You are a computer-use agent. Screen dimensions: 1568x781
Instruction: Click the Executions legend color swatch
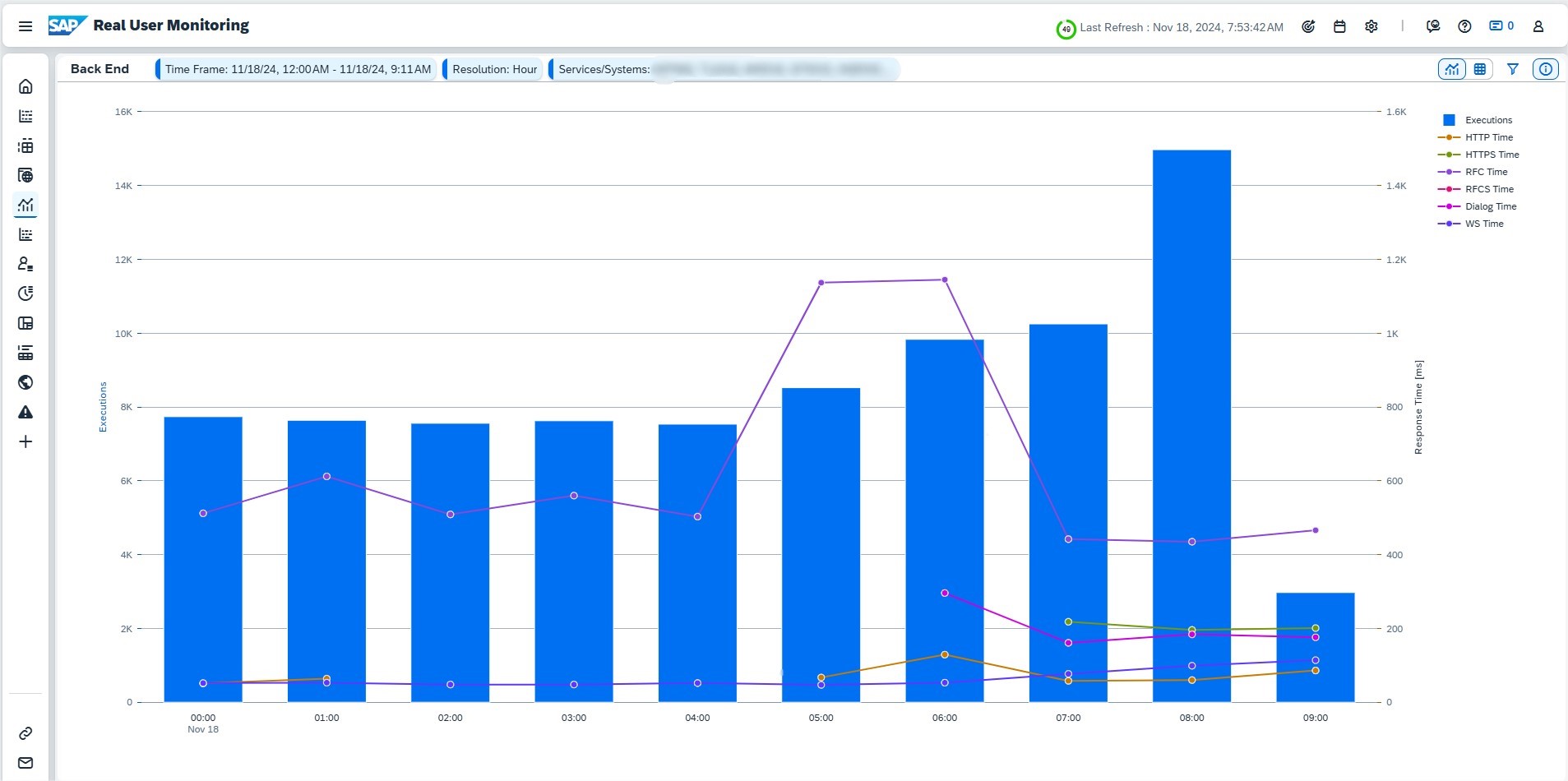(1449, 120)
